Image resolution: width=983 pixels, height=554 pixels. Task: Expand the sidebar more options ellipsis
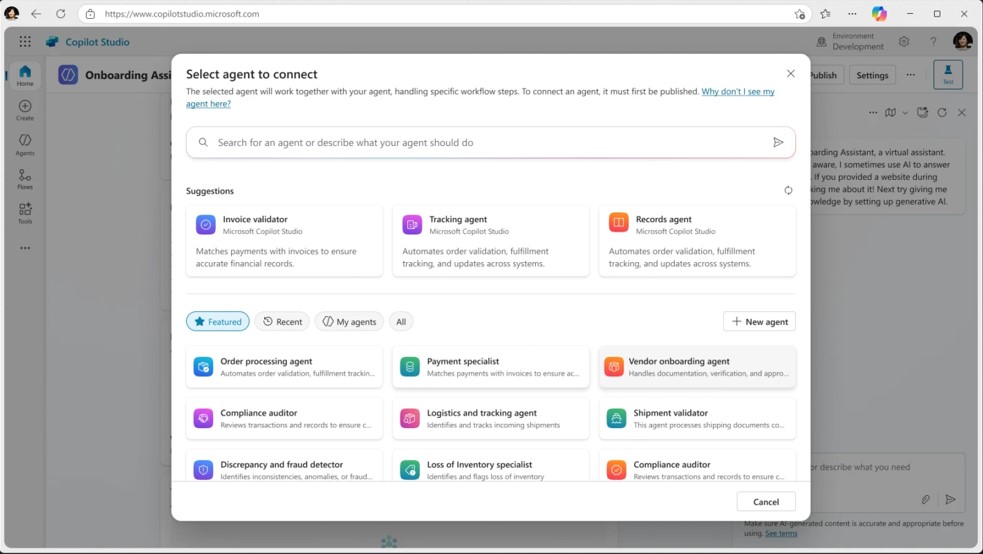(25, 248)
